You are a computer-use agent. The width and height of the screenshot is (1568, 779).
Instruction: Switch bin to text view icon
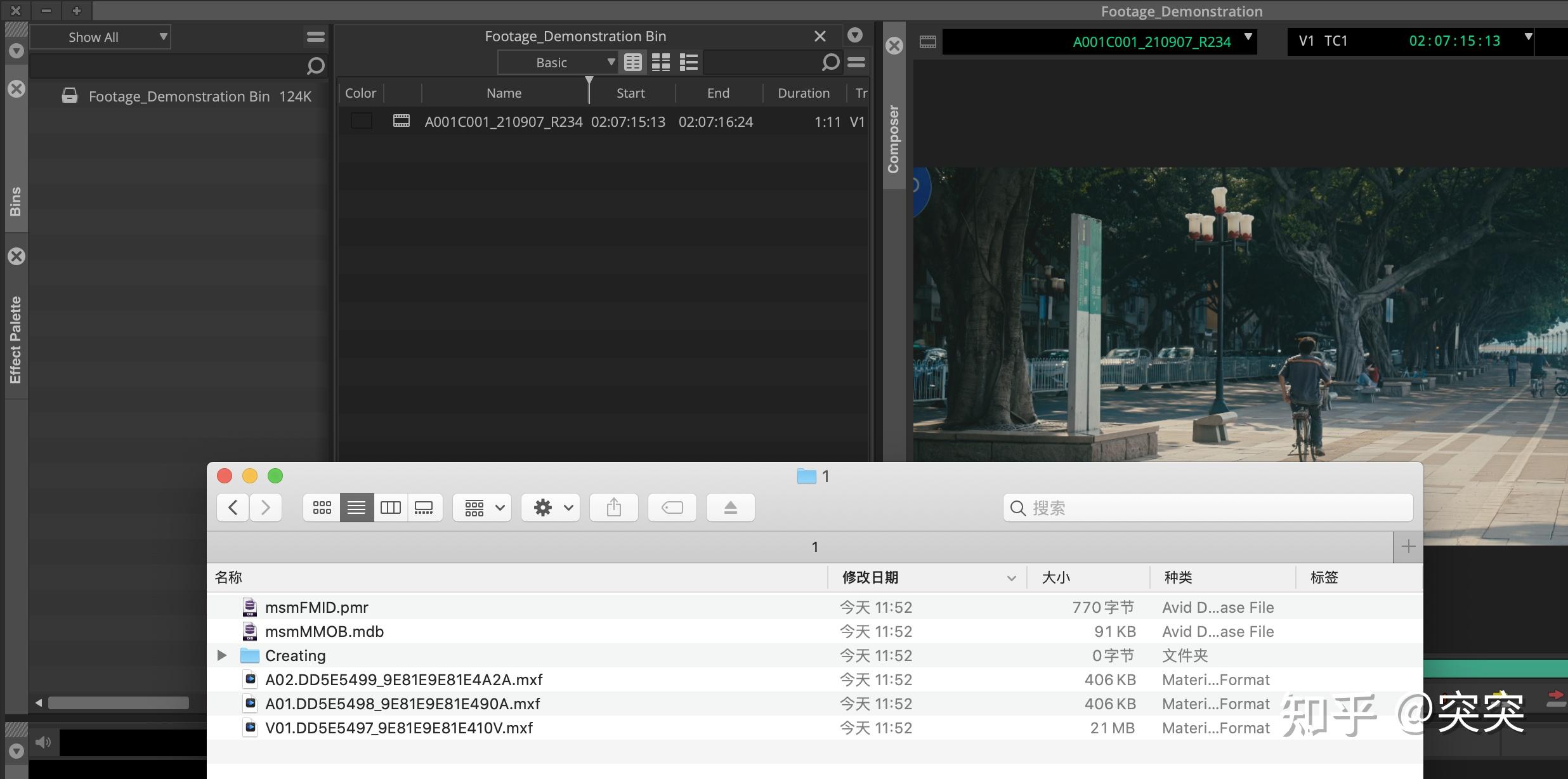[x=633, y=62]
